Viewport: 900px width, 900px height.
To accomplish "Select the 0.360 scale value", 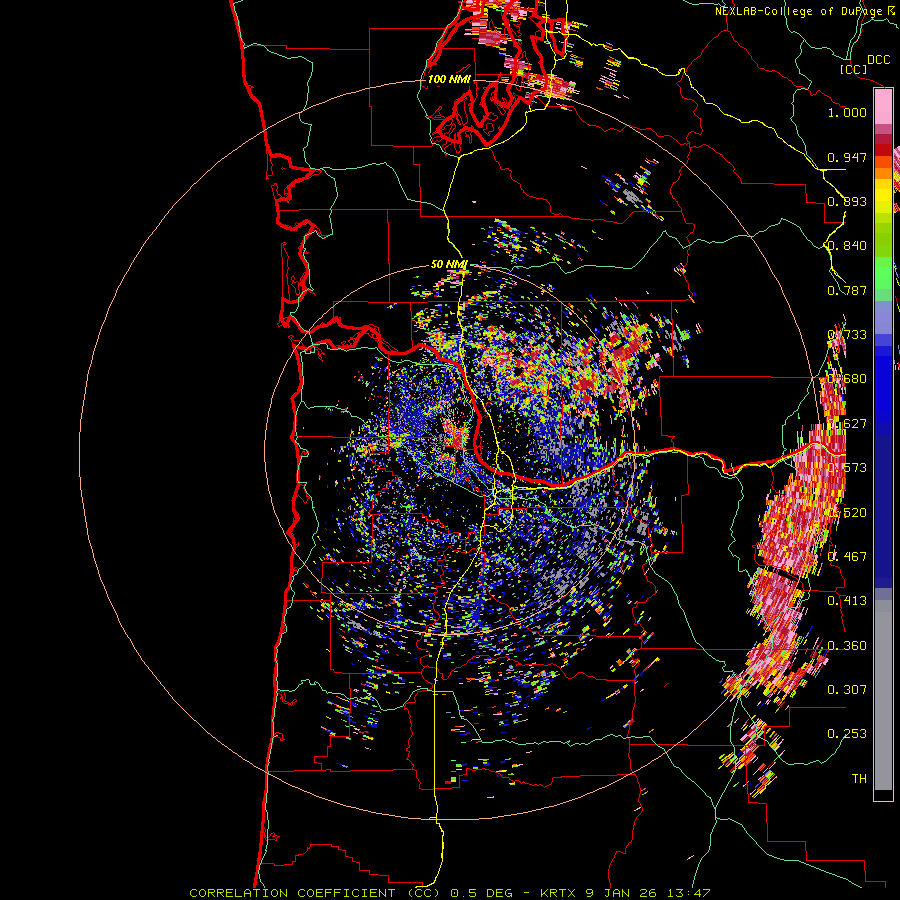I will pyautogui.click(x=847, y=645).
